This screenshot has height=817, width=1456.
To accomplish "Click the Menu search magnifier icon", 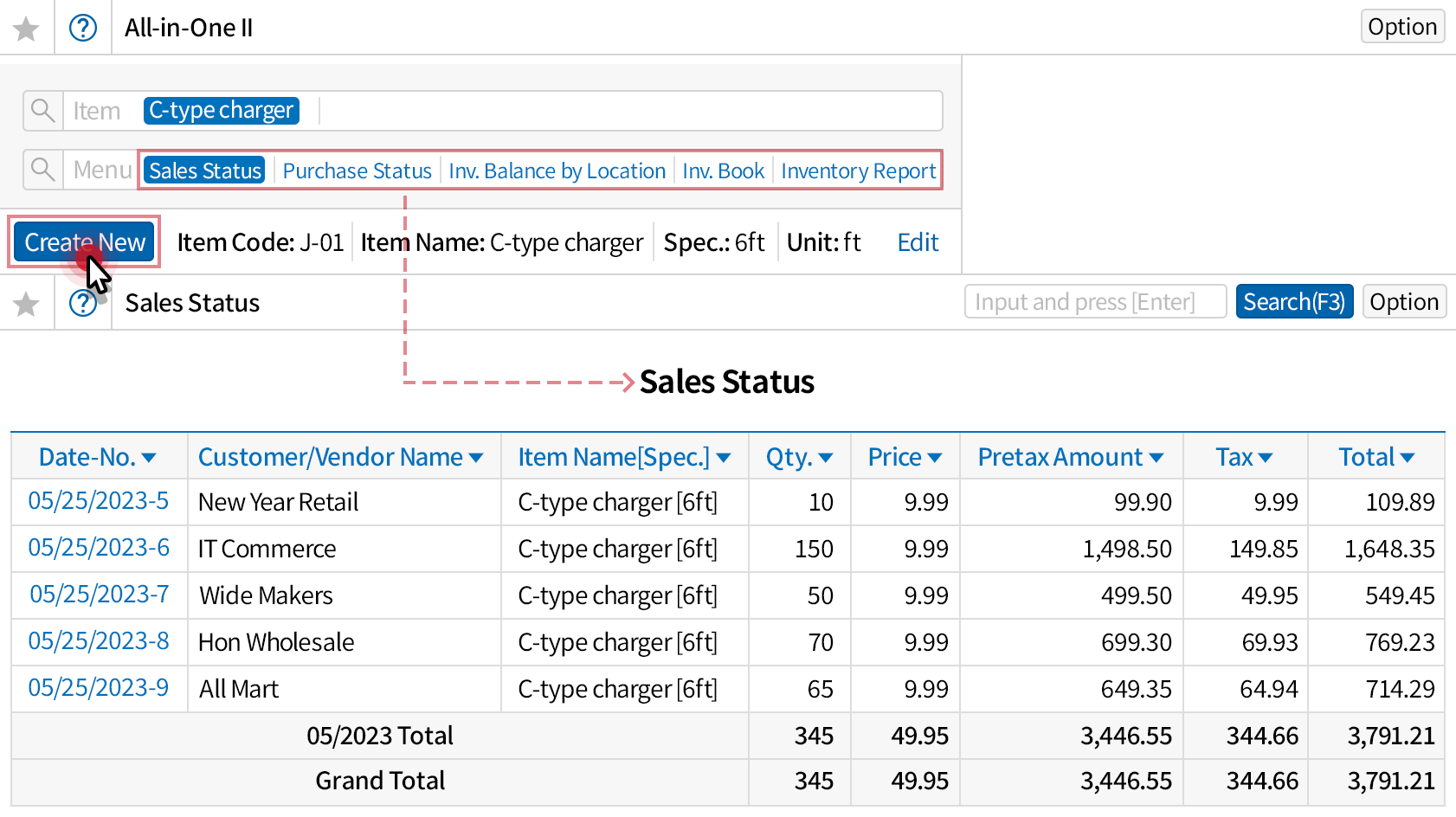I will (42, 170).
